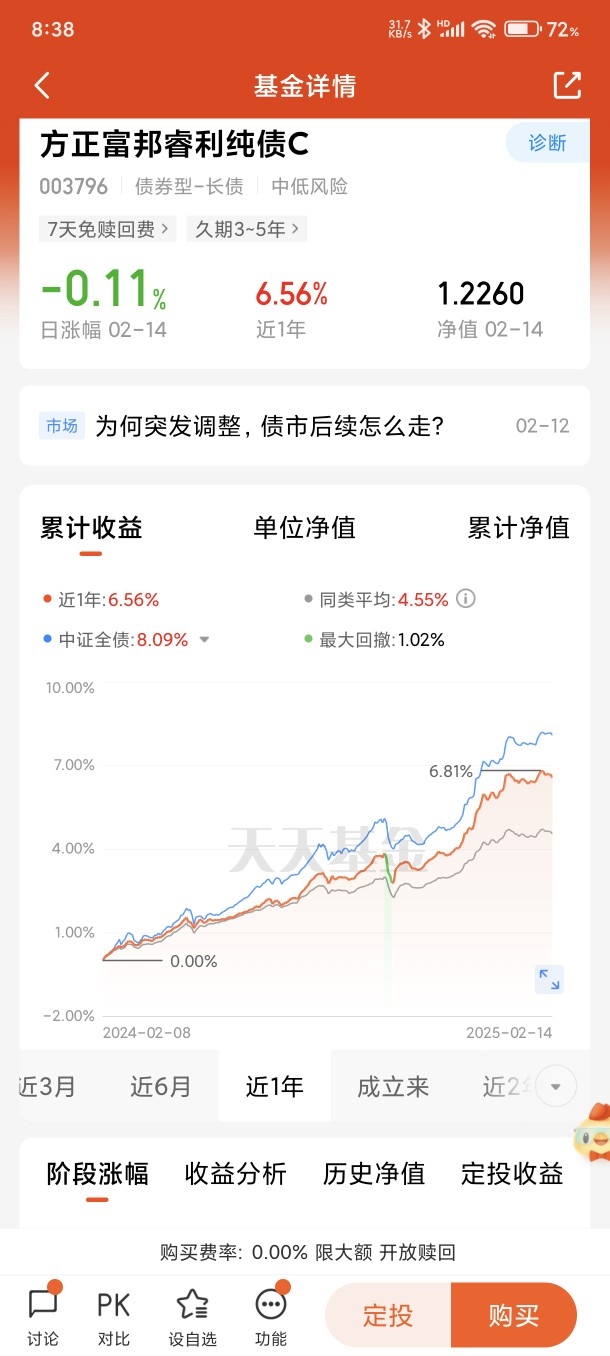The width and height of the screenshot is (610, 1356).
Task: Tap the orange 购买 button
Action: (x=514, y=1315)
